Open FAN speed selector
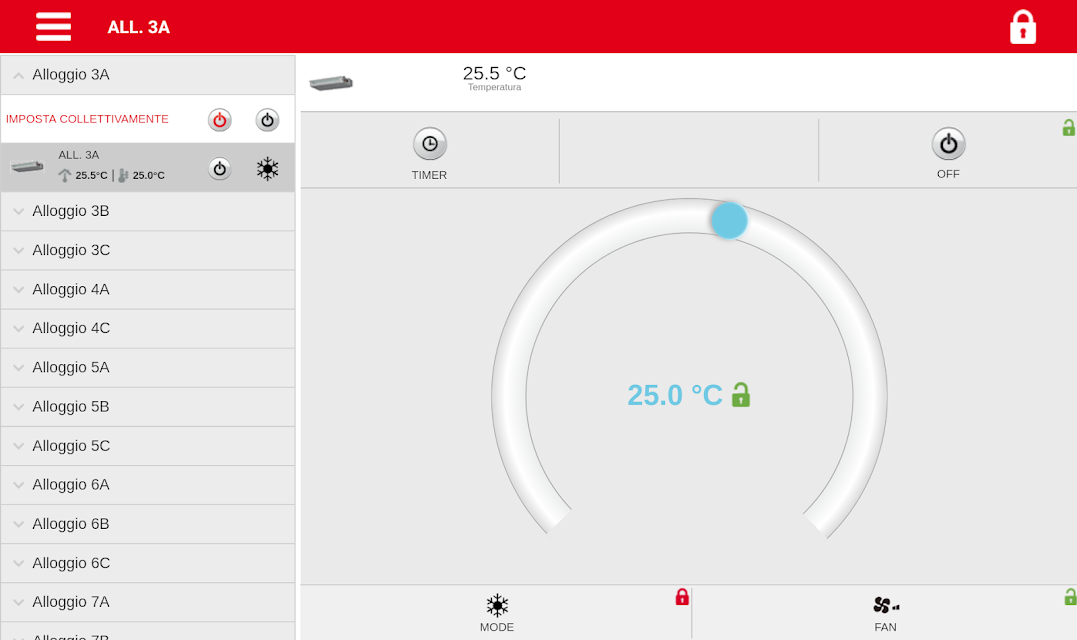1077x640 pixels. [x=886, y=605]
